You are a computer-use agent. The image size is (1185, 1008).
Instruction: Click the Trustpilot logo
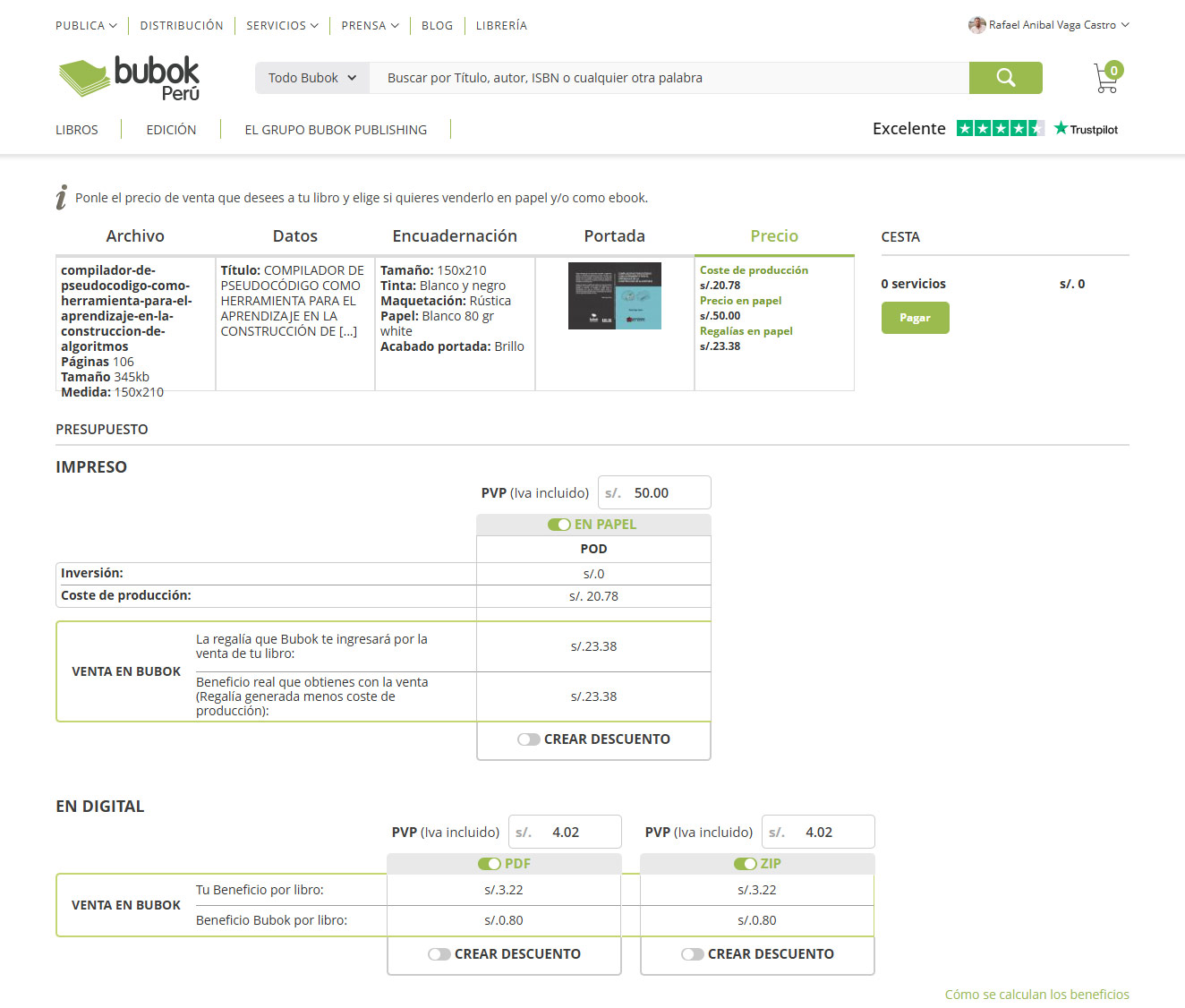click(x=1086, y=129)
